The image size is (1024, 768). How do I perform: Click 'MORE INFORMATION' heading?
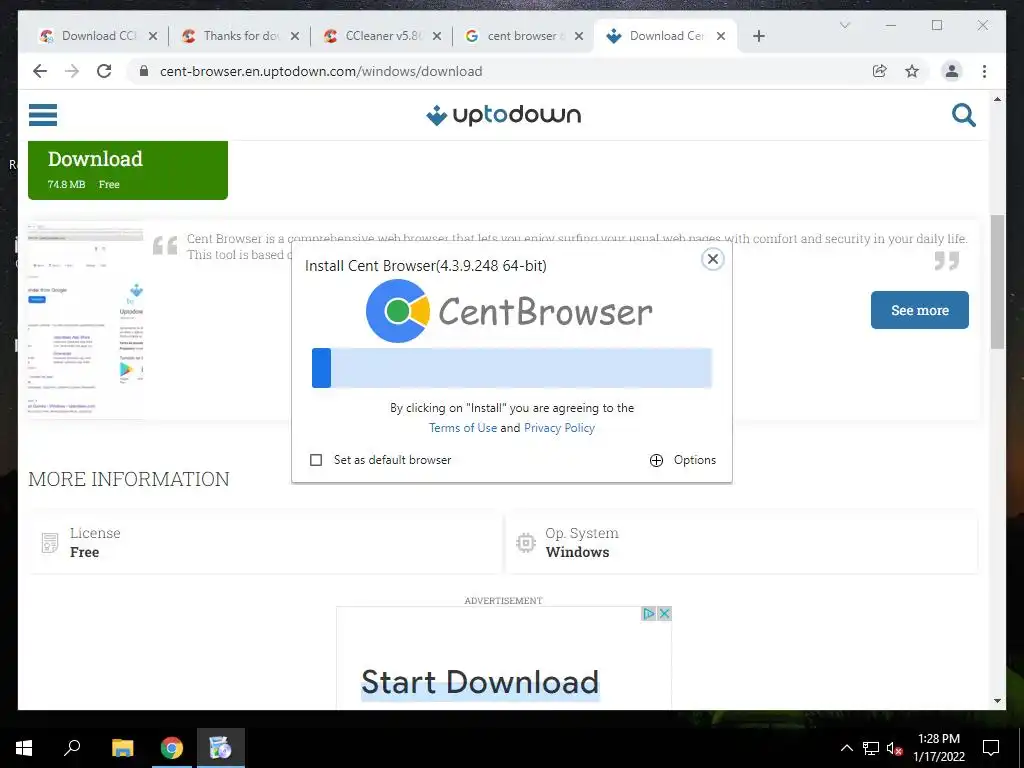(x=129, y=479)
